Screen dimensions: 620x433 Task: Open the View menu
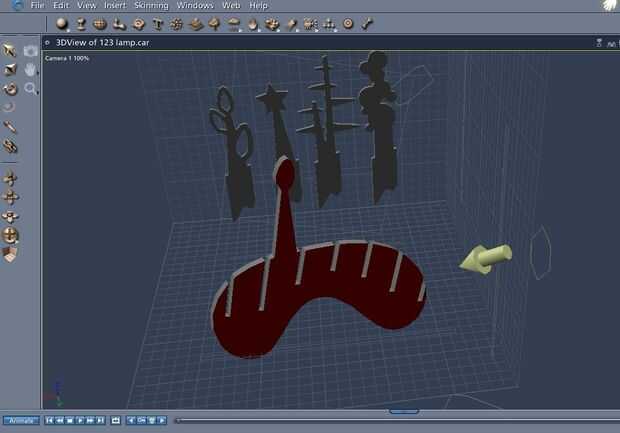86,5
